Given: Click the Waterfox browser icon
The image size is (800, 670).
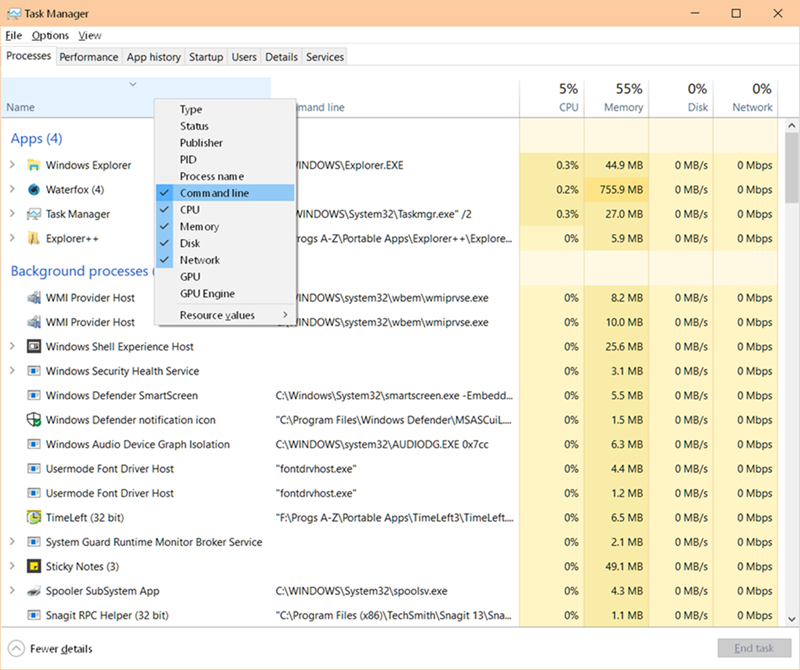Looking at the screenshot, I should click(34, 189).
